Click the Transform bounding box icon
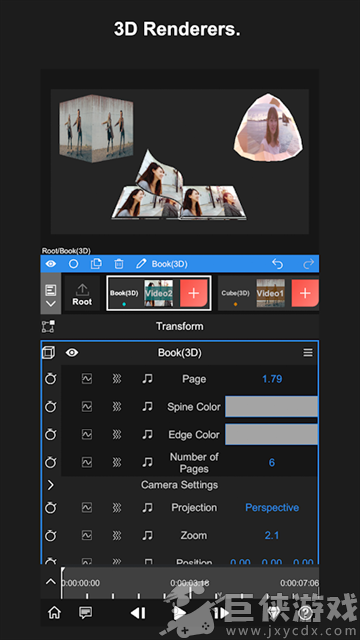 [x=49, y=327]
